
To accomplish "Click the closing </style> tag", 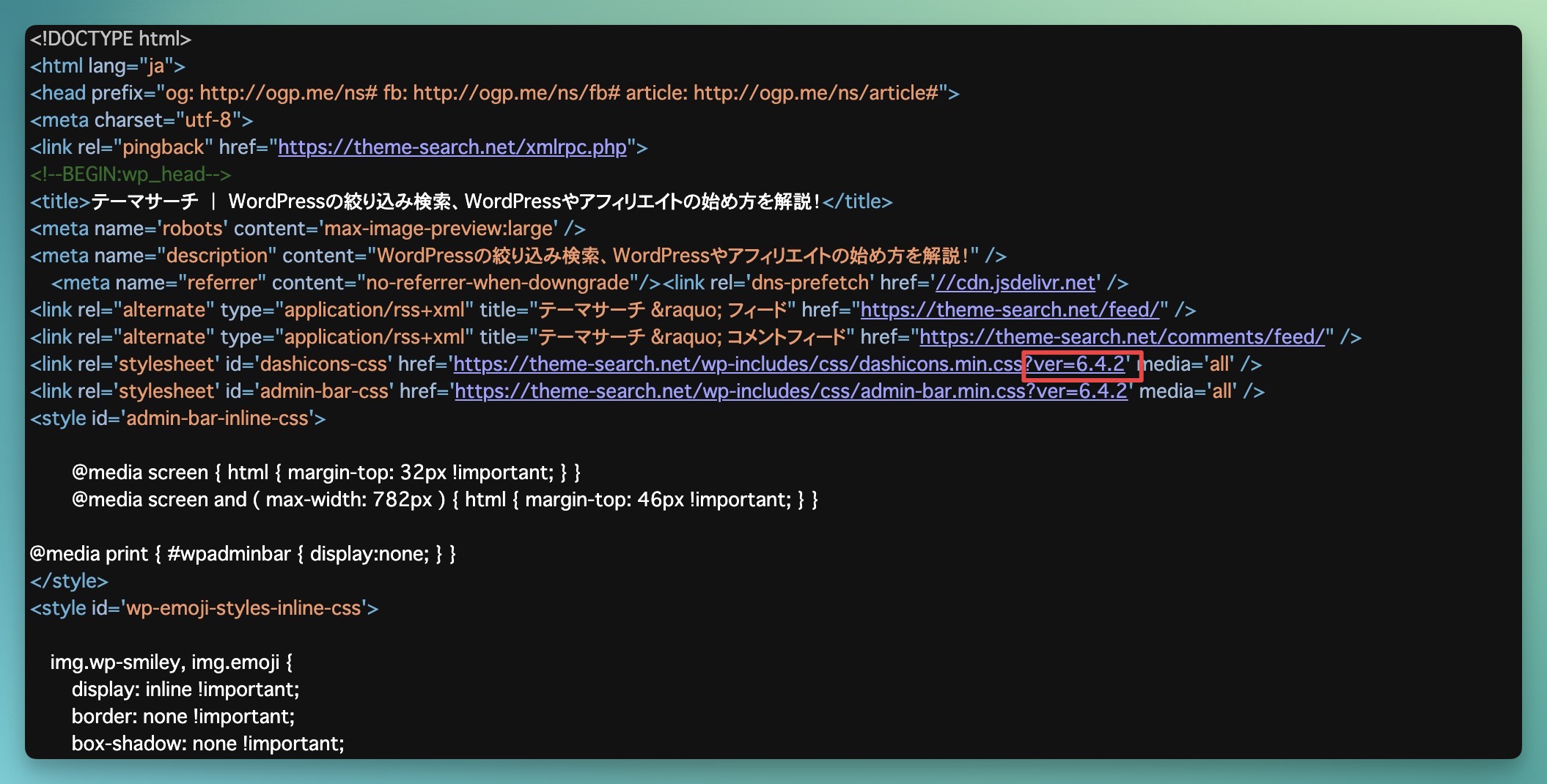I will point(69,581).
